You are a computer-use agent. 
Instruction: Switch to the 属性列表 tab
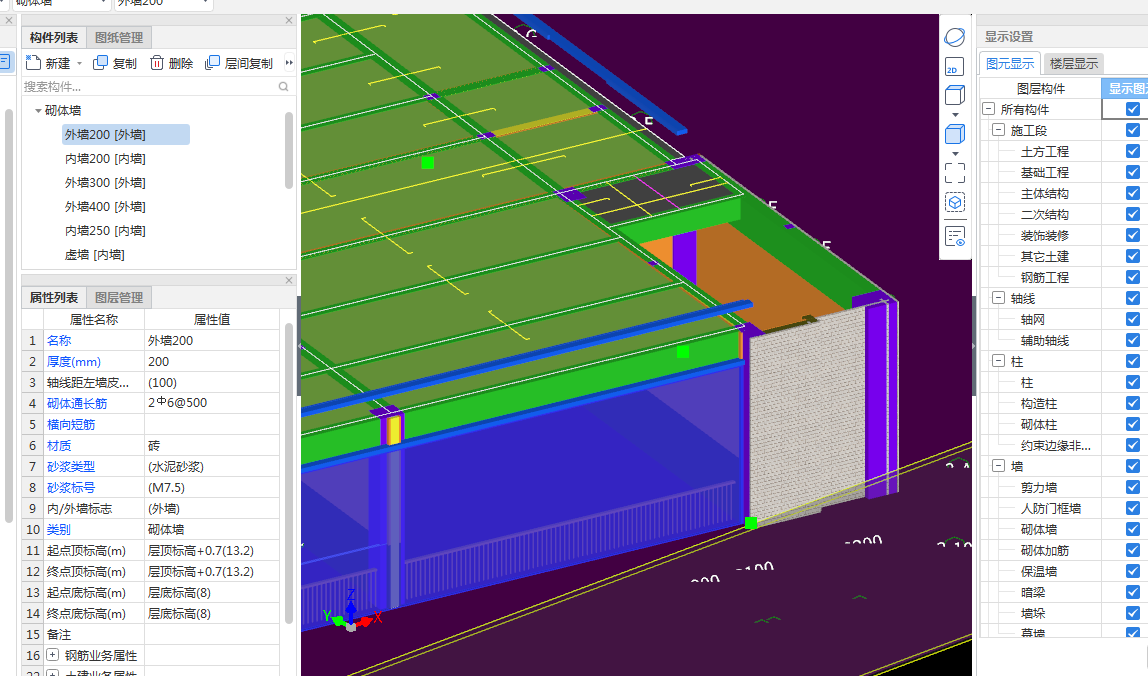53,297
